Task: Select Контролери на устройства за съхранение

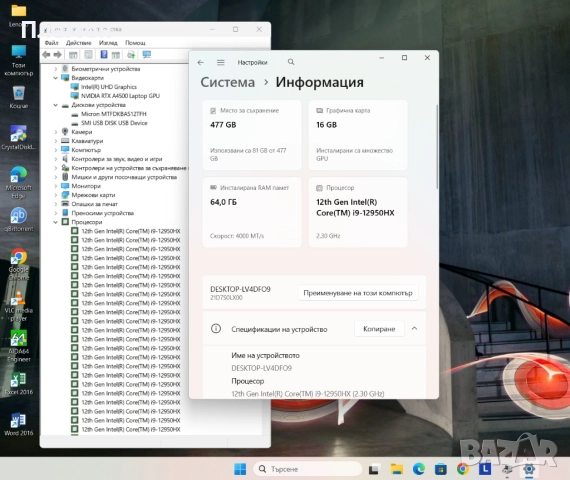Action: (129, 168)
